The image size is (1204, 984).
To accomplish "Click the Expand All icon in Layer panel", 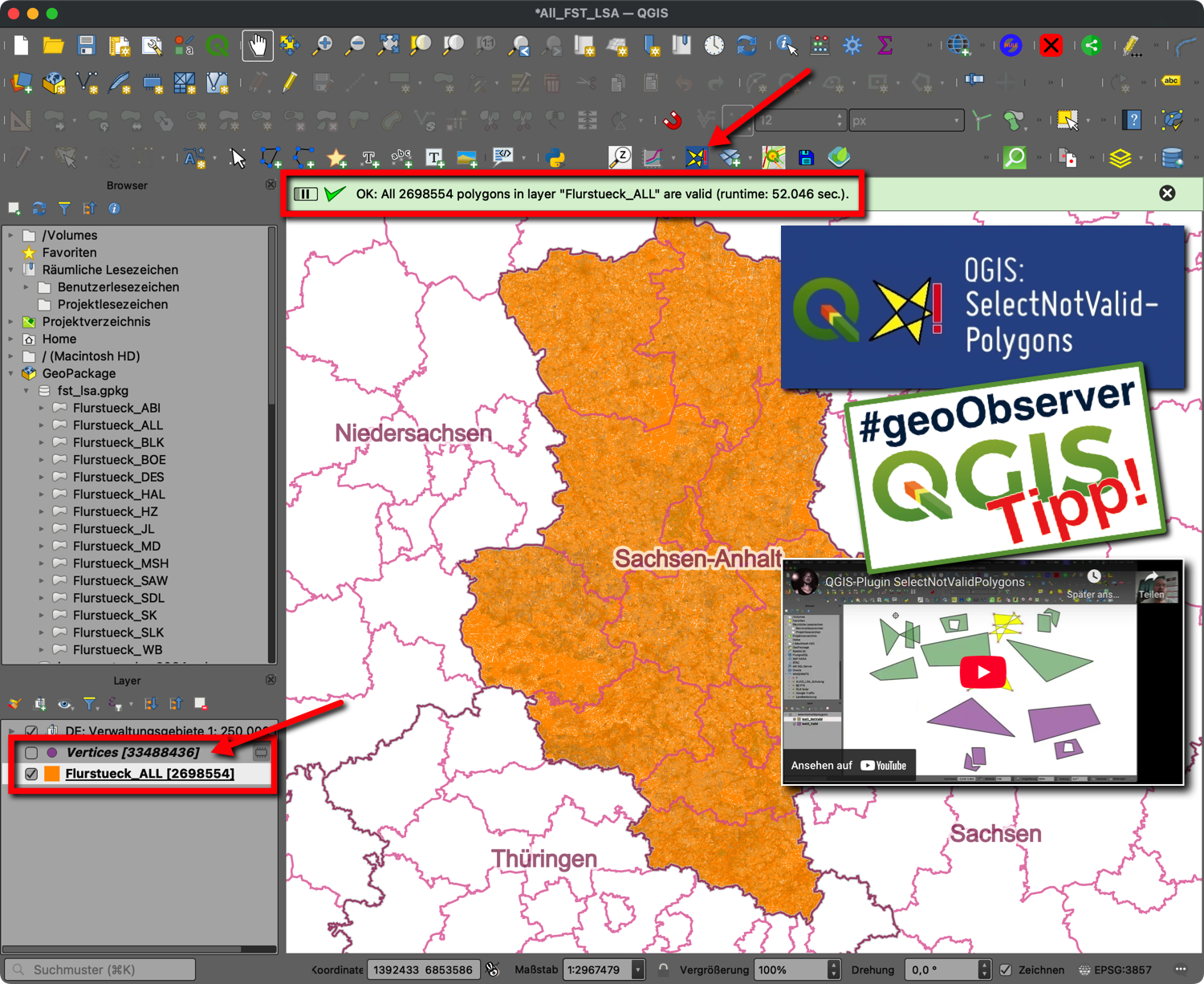I will (x=151, y=704).
